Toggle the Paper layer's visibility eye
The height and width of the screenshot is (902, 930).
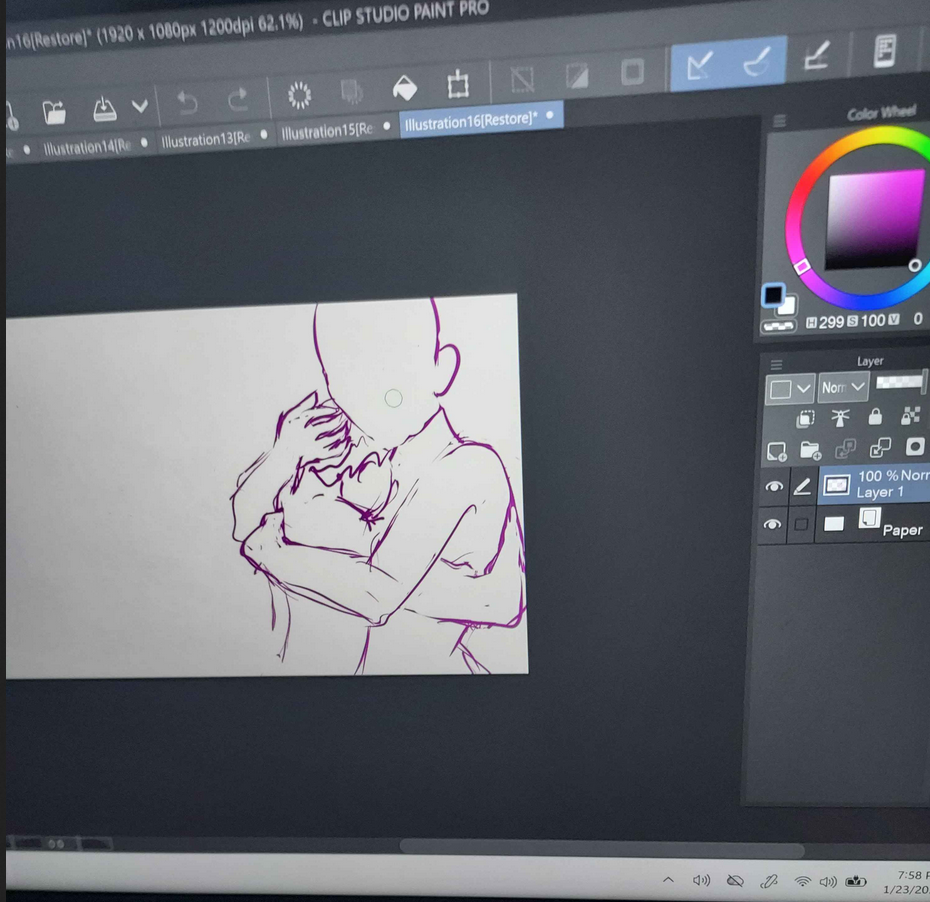tap(774, 524)
